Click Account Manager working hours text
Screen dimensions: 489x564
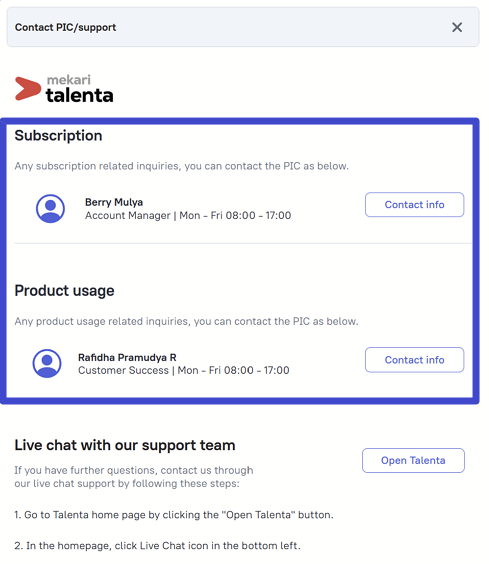click(x=188, y=215)
